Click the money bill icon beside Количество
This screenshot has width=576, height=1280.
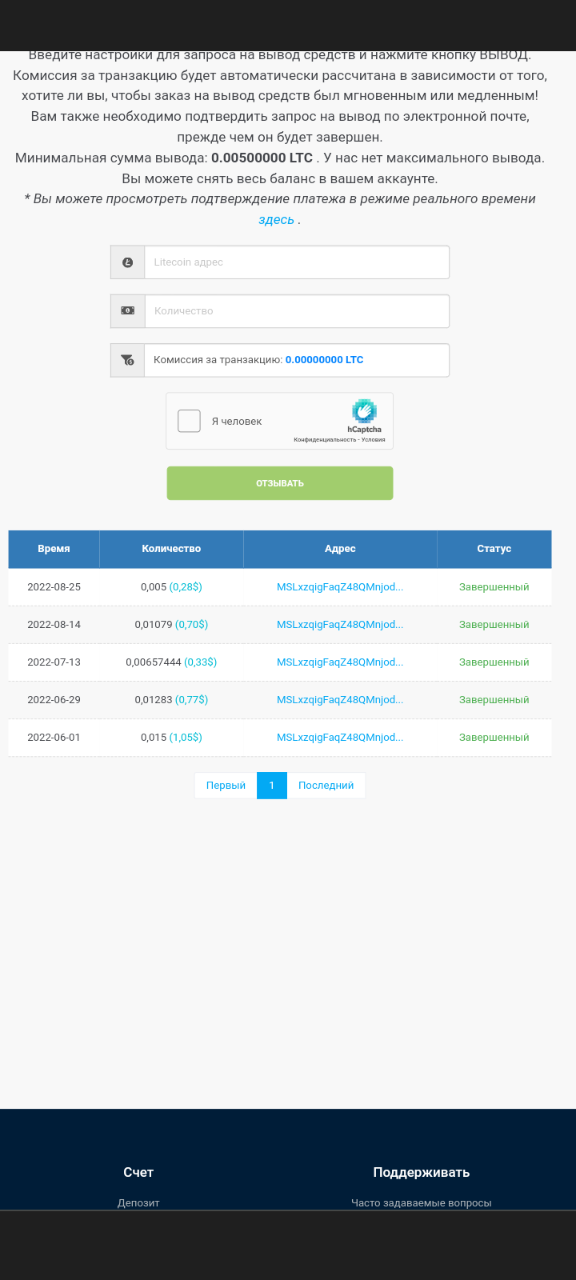[127, 310]
